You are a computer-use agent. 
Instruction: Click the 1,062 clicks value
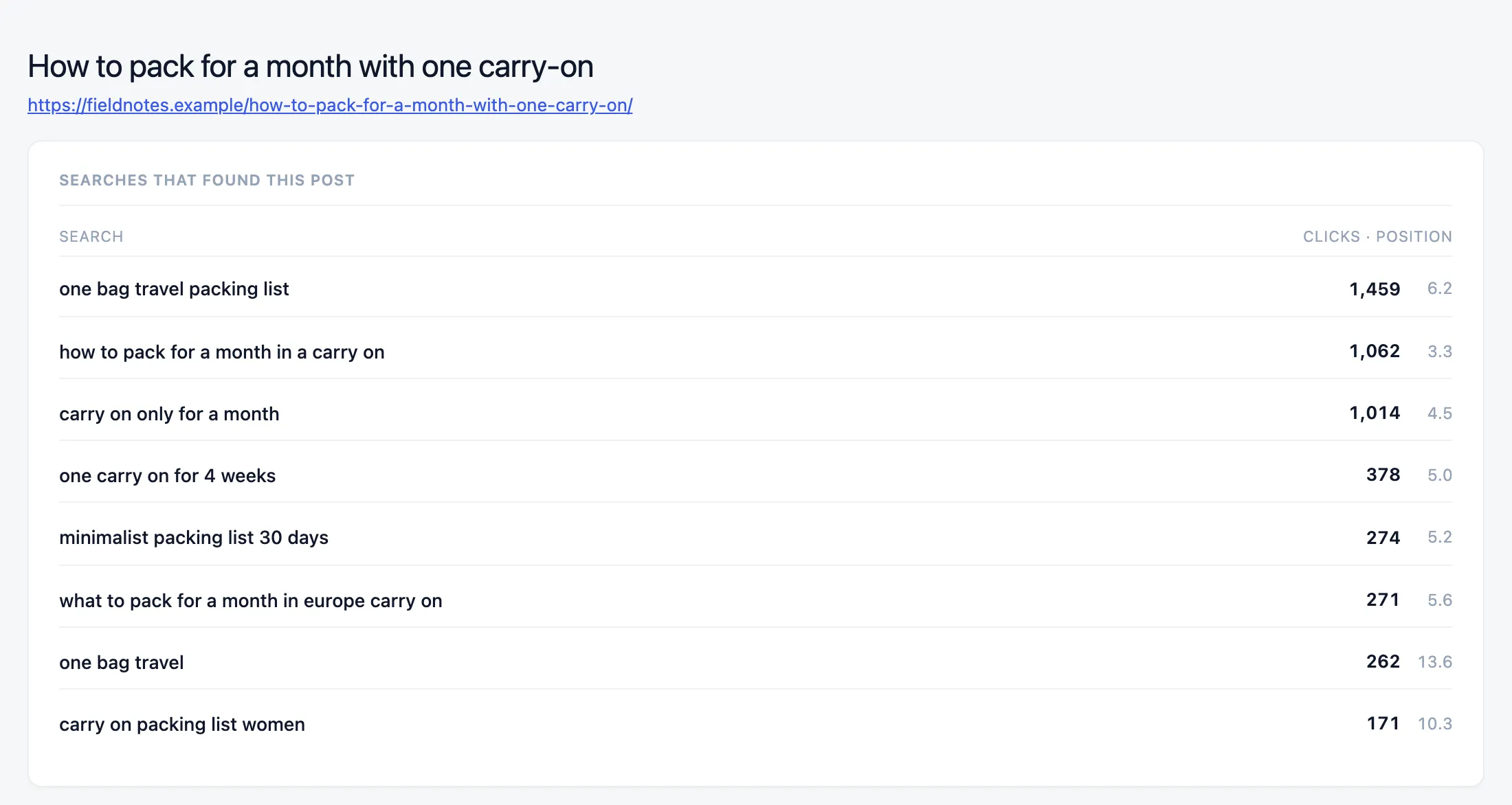point(1375,352)
